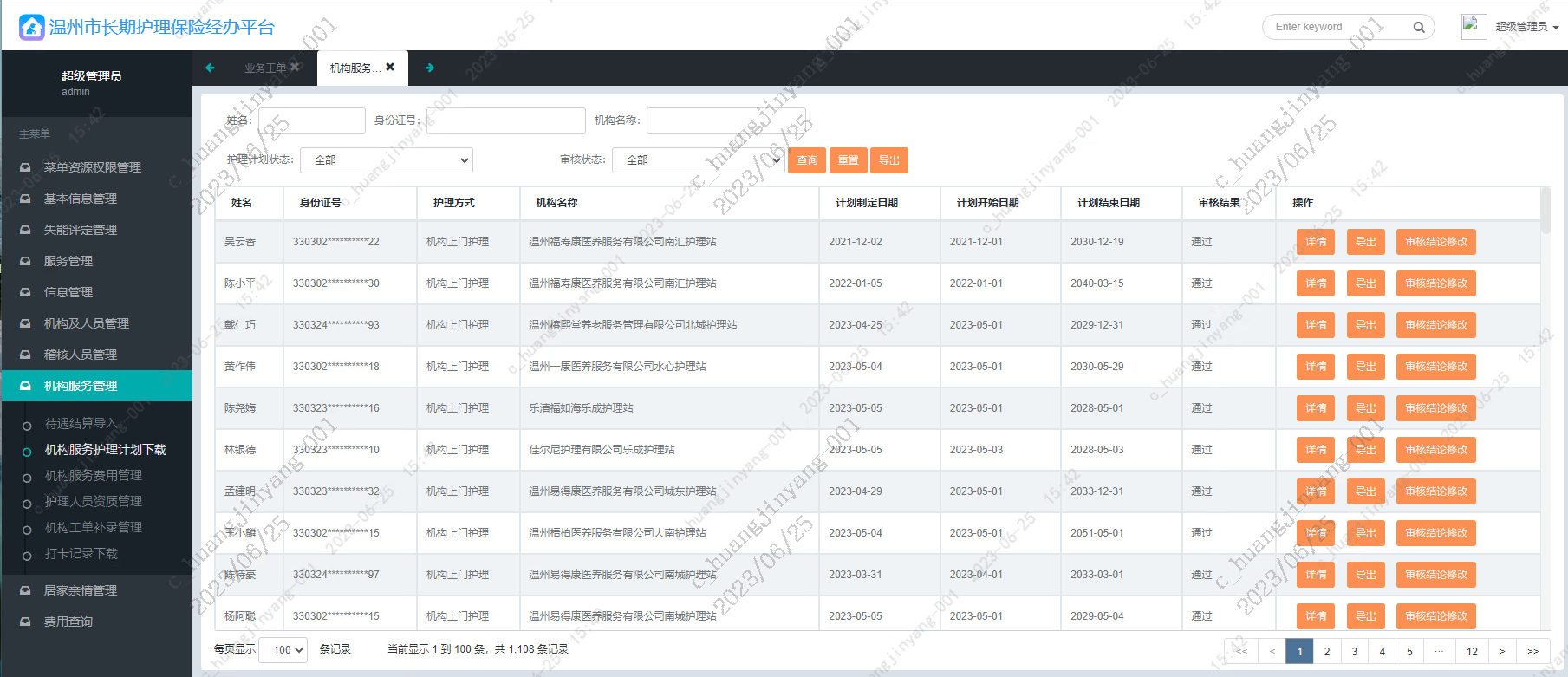Open 护理人员资质管理 submenu
The width and height of the screenshot is (1568, 677).
(94, 502)
